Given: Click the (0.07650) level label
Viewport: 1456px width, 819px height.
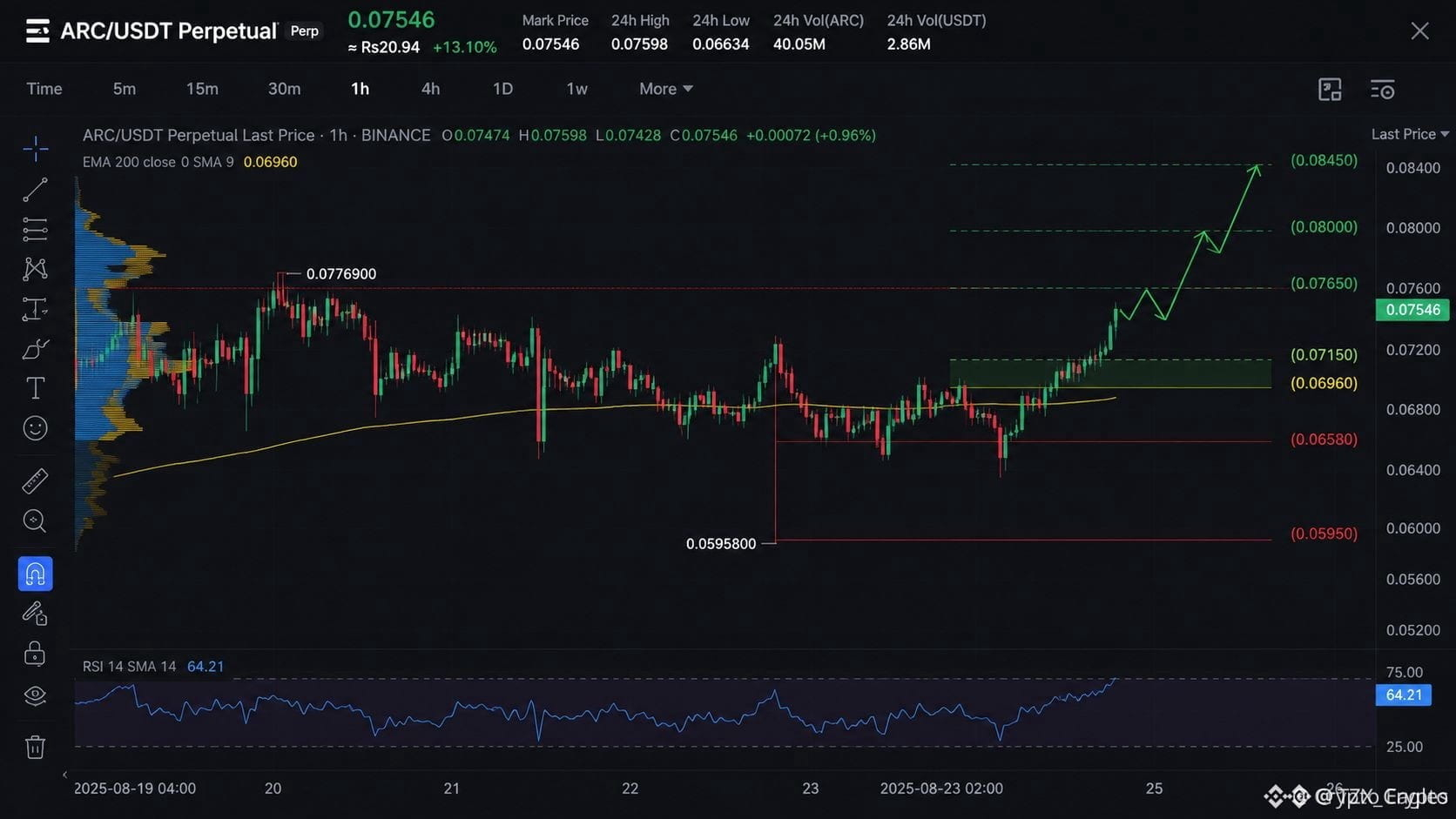Looking at the screenshot, I should (x=1324, y=284).
